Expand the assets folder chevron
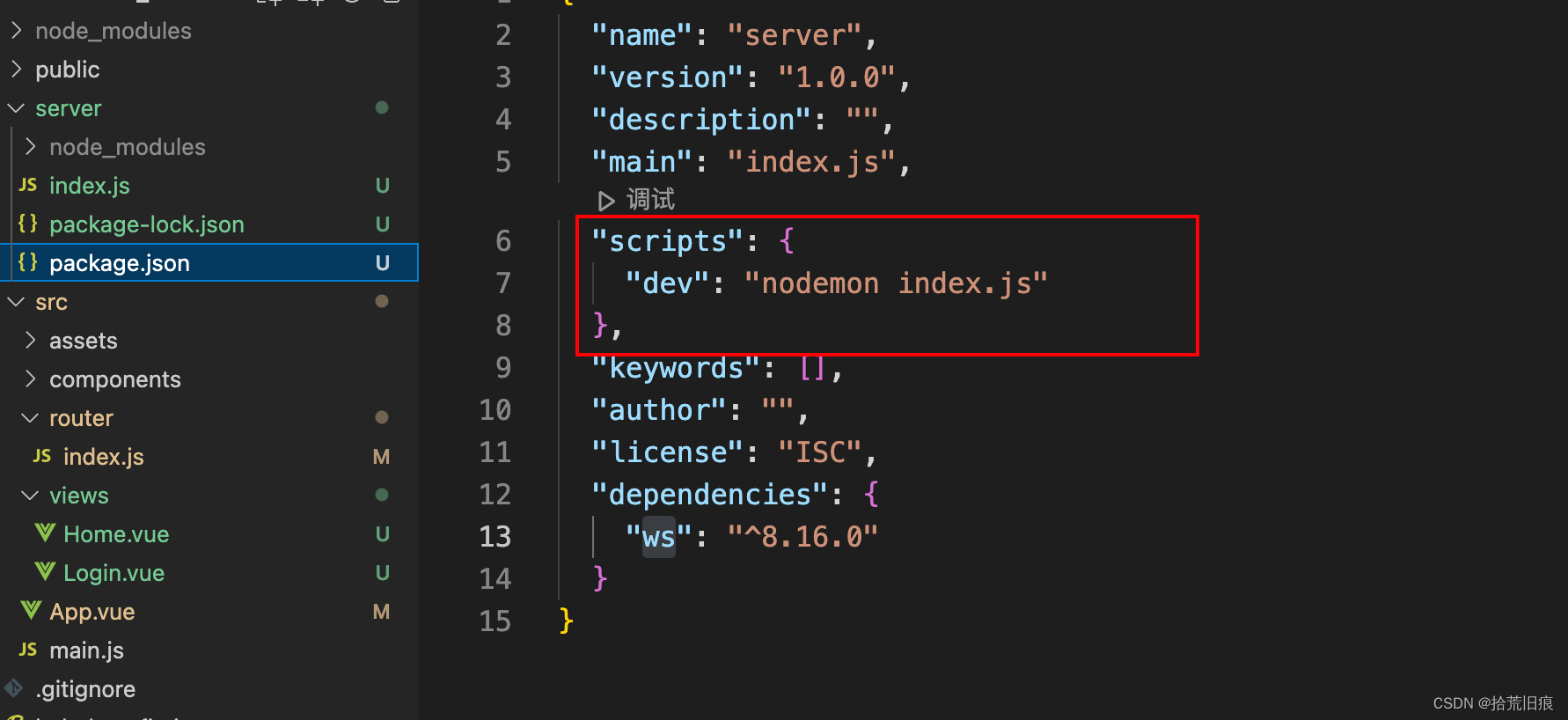The width and height of the screenshot is (1568, 720). [31, 340]
